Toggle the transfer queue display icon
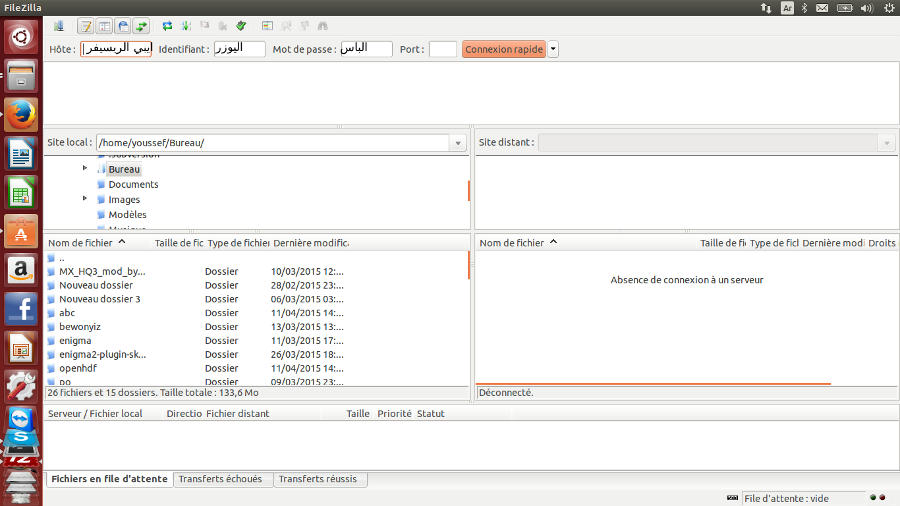This screenshot has height=506, width=900. coord(141,26)
